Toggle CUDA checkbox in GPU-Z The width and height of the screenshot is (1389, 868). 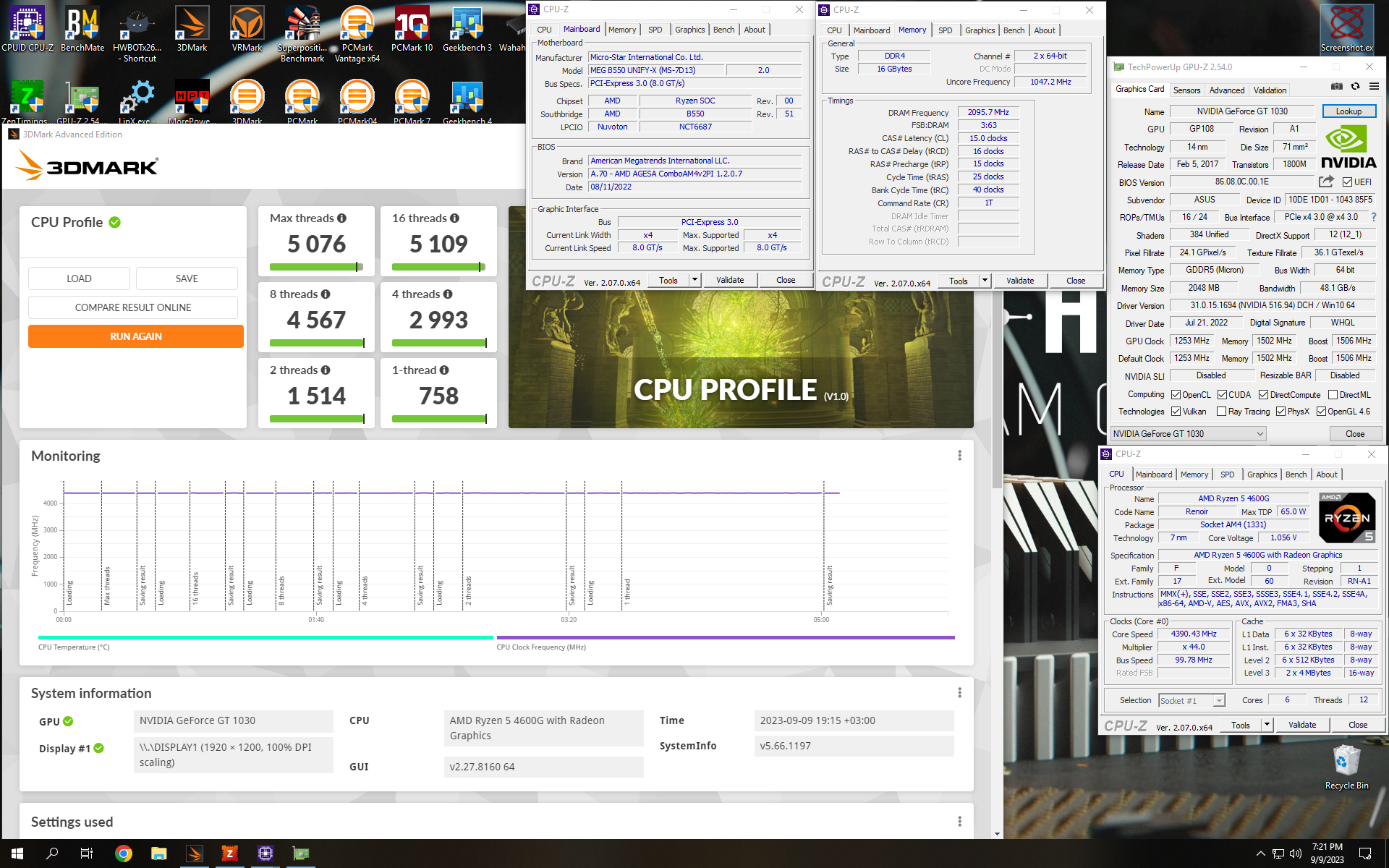[1222, 395]
